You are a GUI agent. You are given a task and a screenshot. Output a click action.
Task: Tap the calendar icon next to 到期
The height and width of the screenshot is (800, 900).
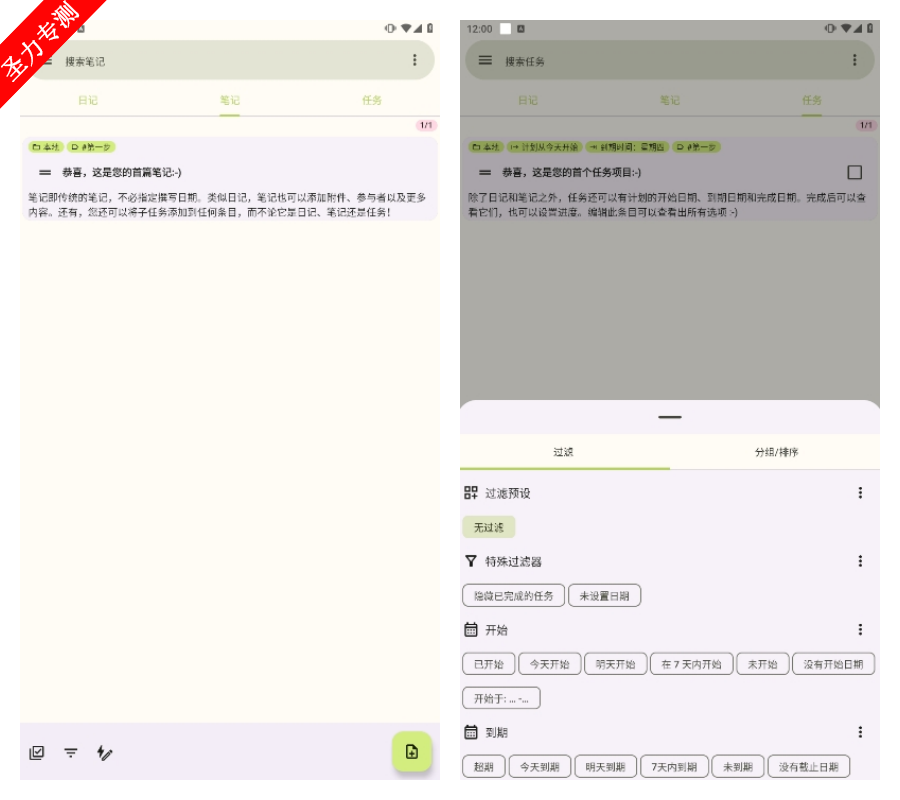471,732
